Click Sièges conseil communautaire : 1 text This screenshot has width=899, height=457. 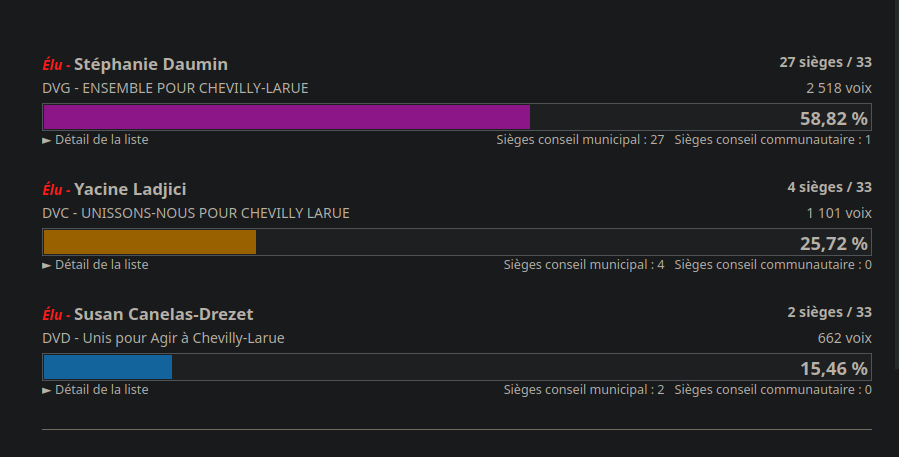[x=773, y=140]
